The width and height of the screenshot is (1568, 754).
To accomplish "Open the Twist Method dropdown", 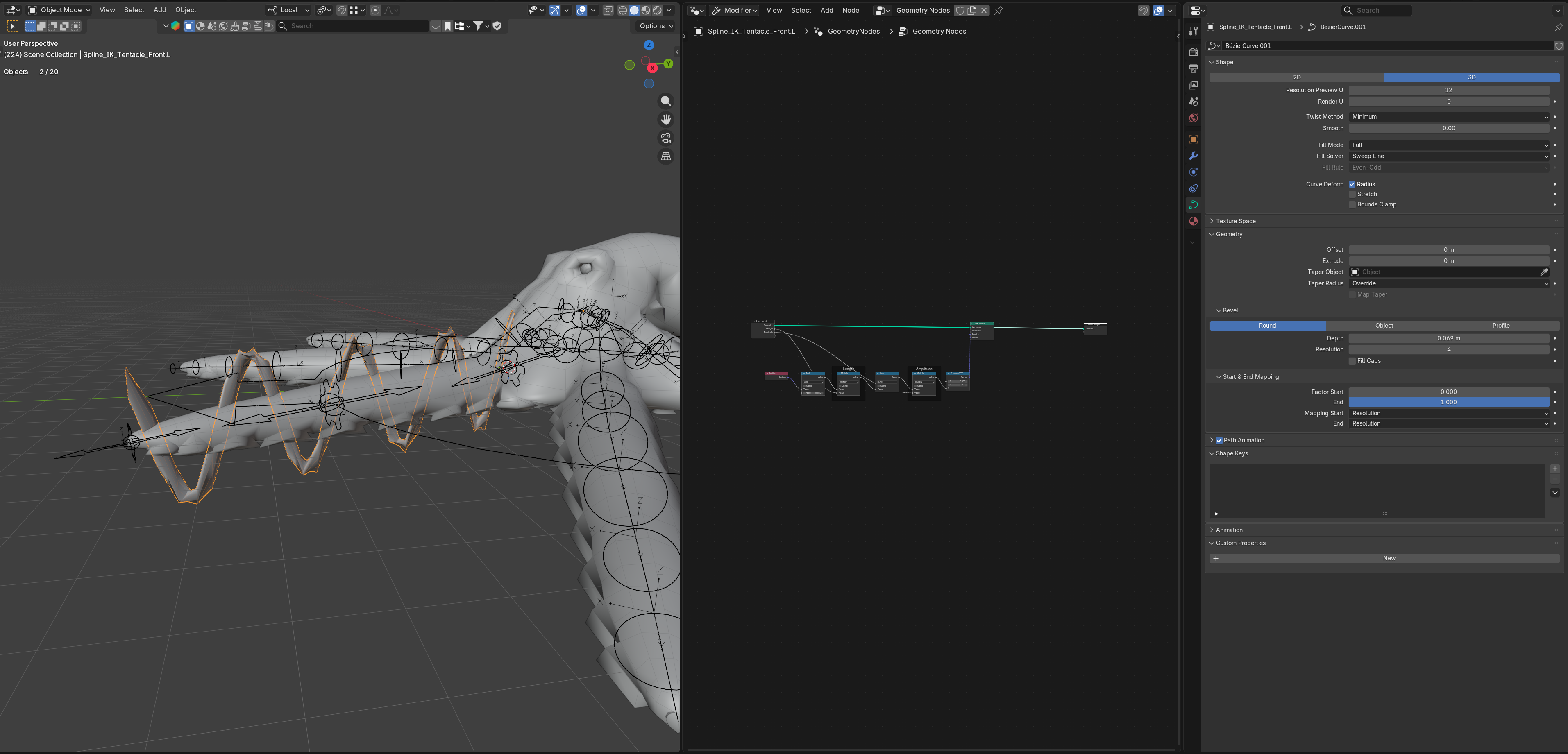I will tap(1449, 117).
